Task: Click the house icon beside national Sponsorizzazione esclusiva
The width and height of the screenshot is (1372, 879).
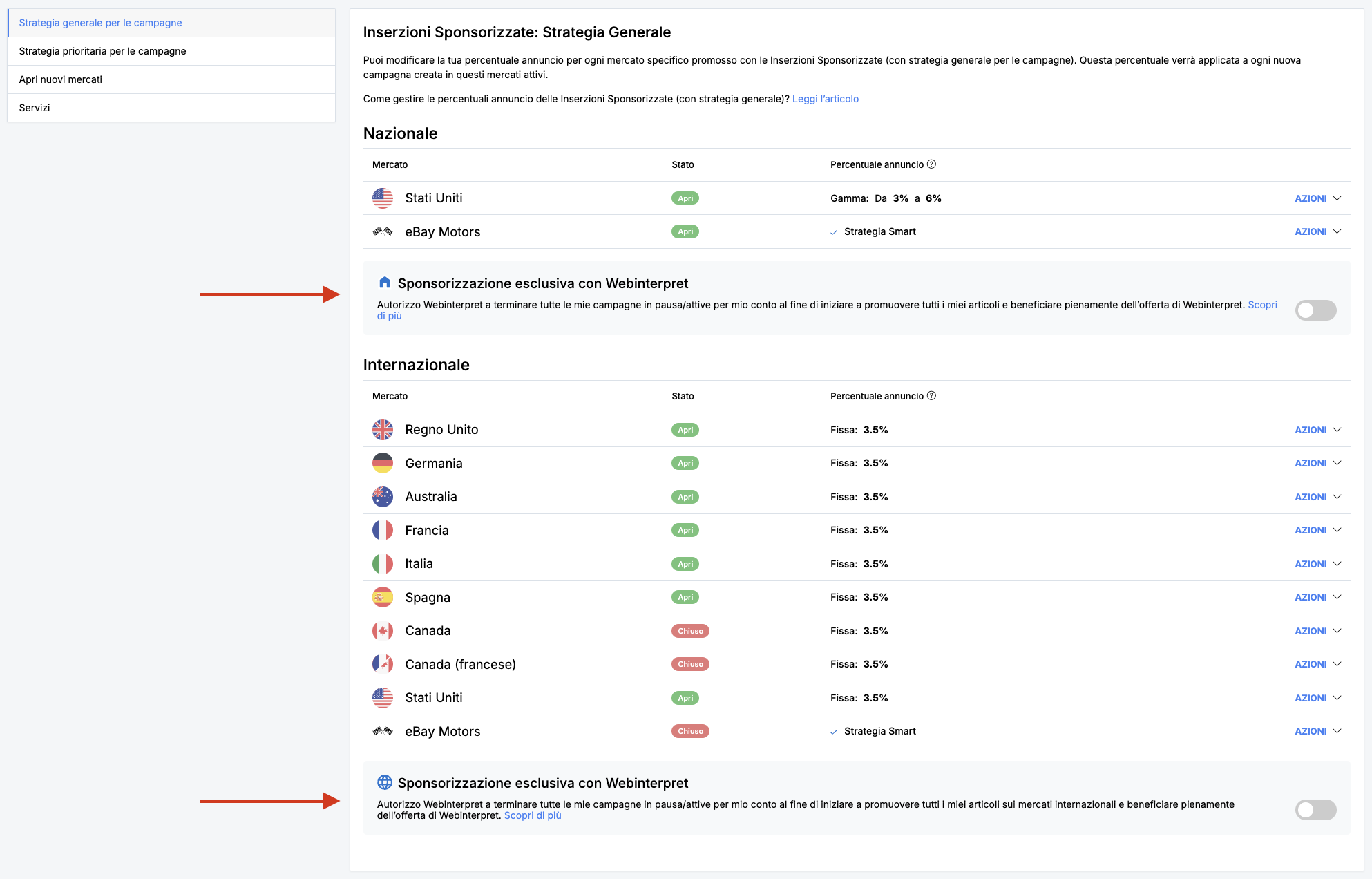Action: [x=385, y=283]
